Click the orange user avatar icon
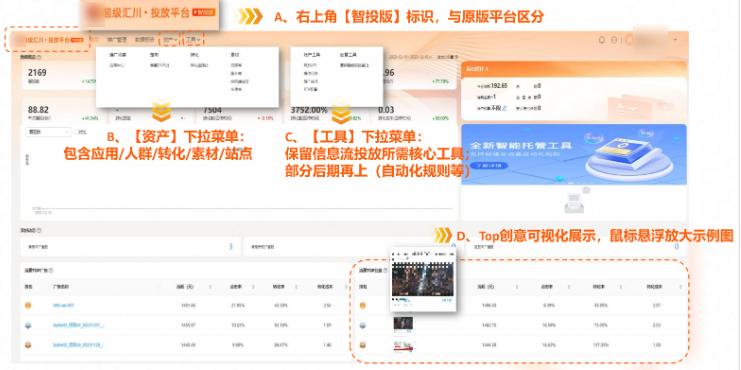Viewport: 741px width, 370px height. tap(629, 40)
